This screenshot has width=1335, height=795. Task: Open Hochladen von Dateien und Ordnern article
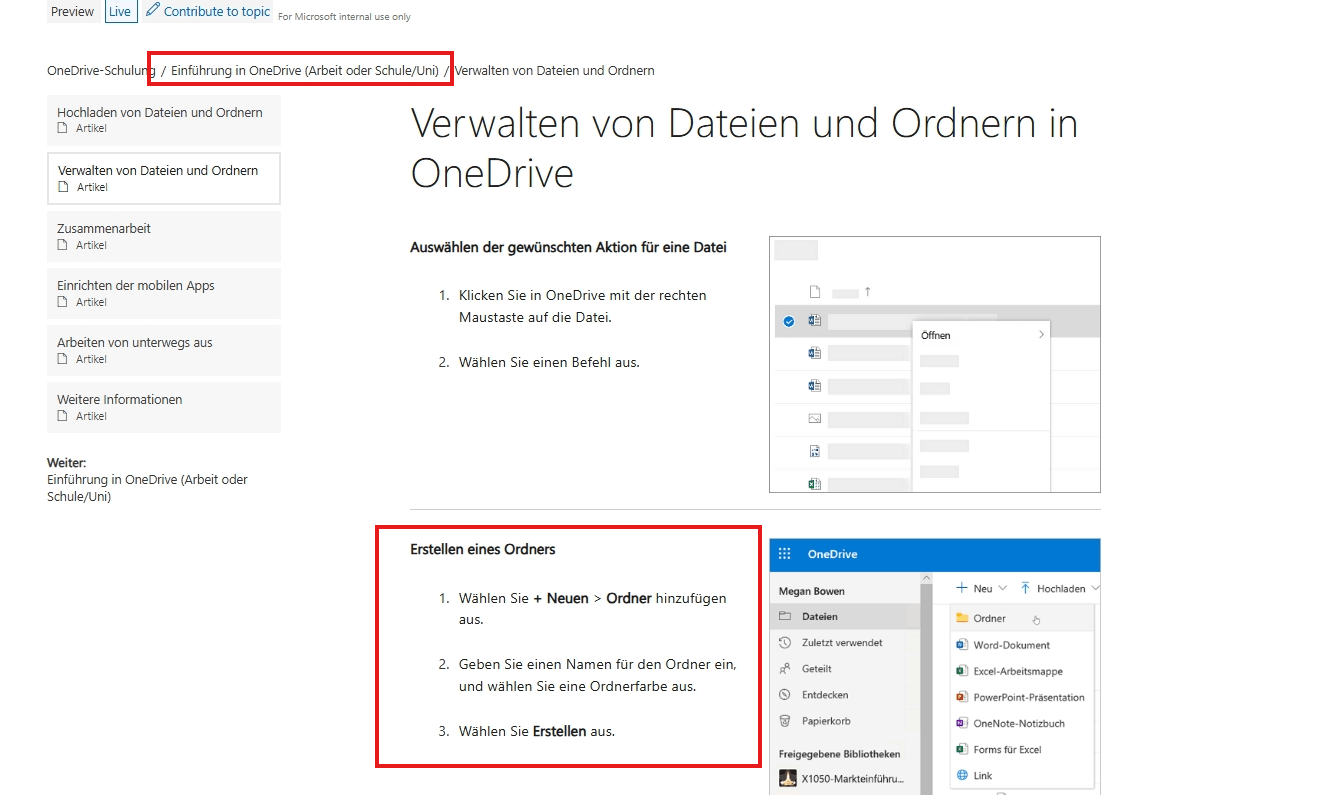[164, 120]
